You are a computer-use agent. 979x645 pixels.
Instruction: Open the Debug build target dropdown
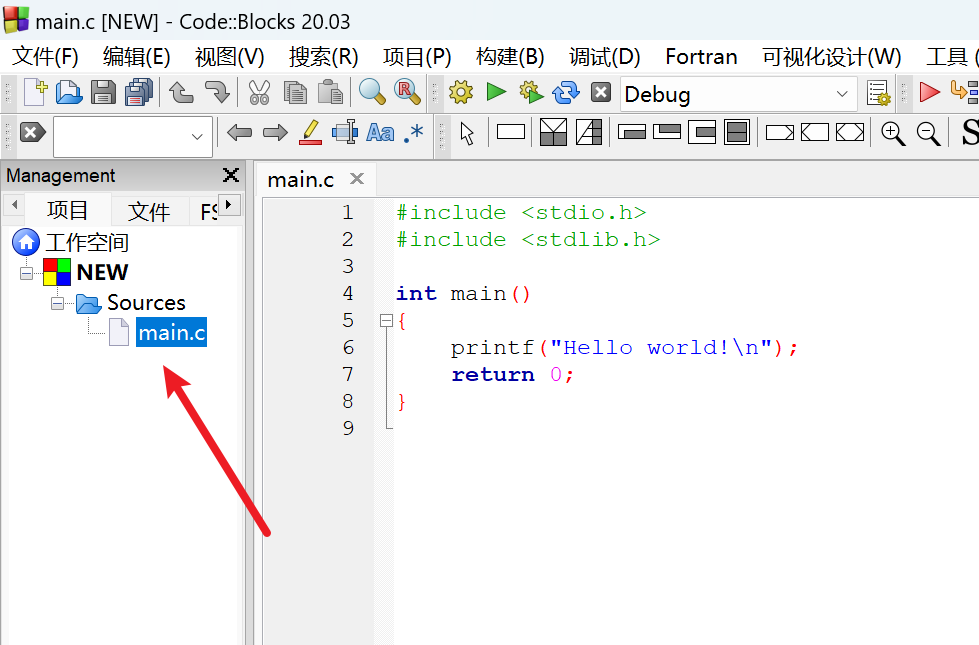(x=844, y=94)
